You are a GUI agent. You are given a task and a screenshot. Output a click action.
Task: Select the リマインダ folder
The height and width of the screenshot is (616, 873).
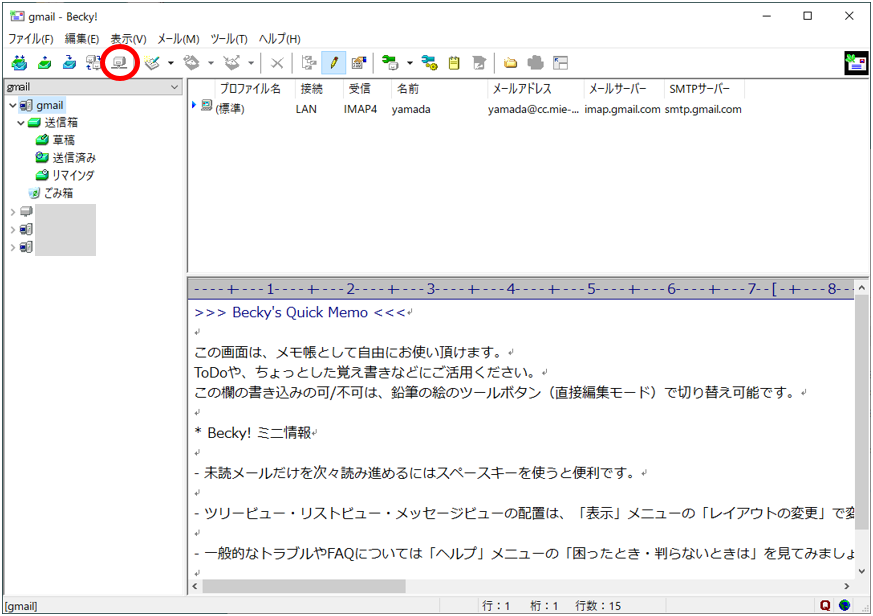click(x=73, y=175)
